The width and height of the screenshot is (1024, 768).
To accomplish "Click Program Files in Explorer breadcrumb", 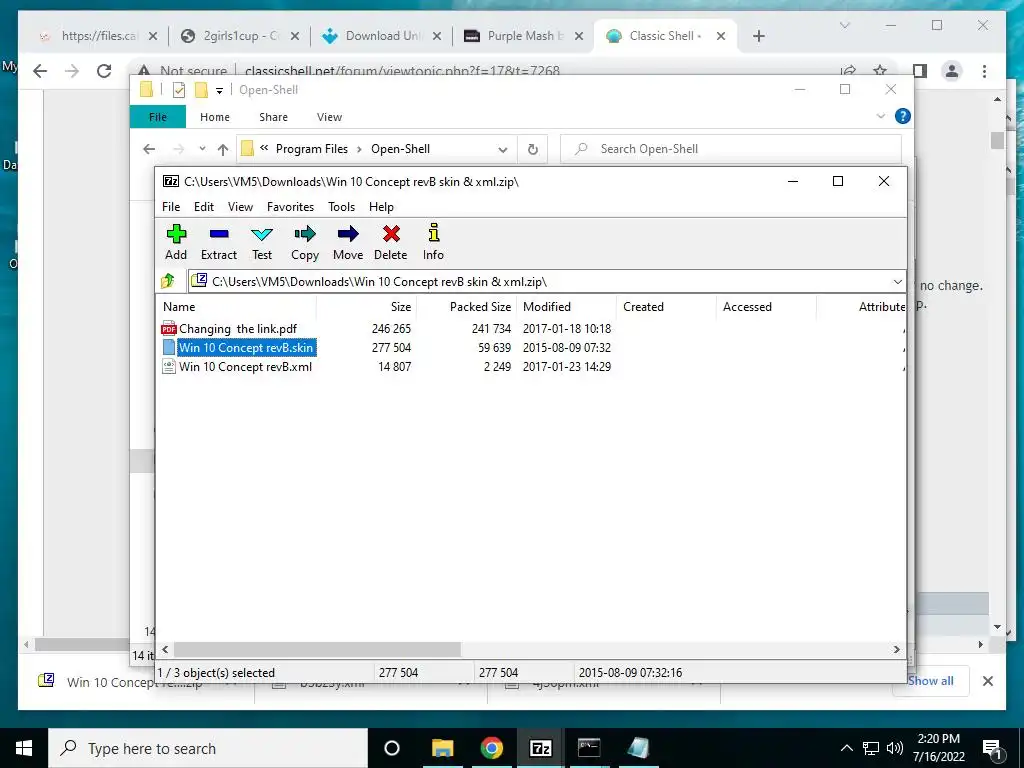I will click(312, 149).
